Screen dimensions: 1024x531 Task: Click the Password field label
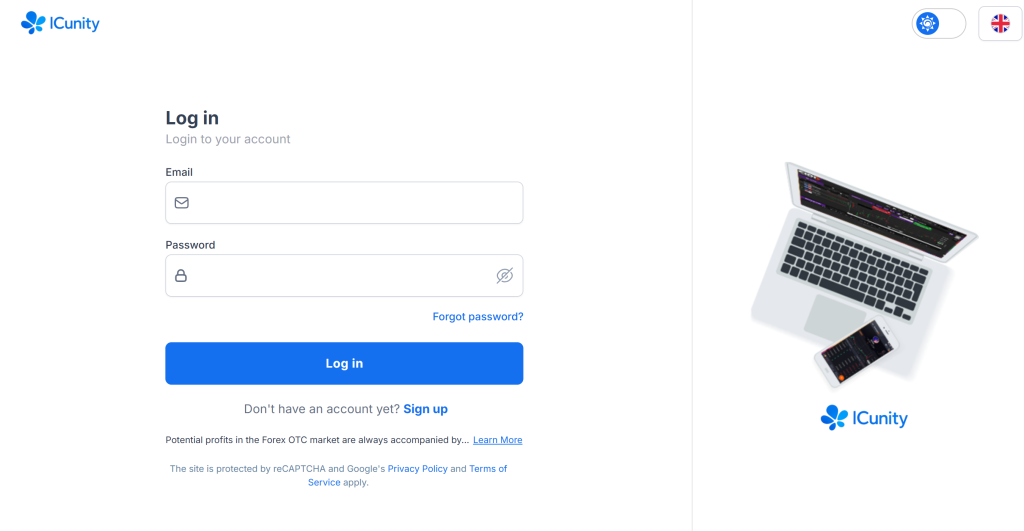tap(190, 245)
